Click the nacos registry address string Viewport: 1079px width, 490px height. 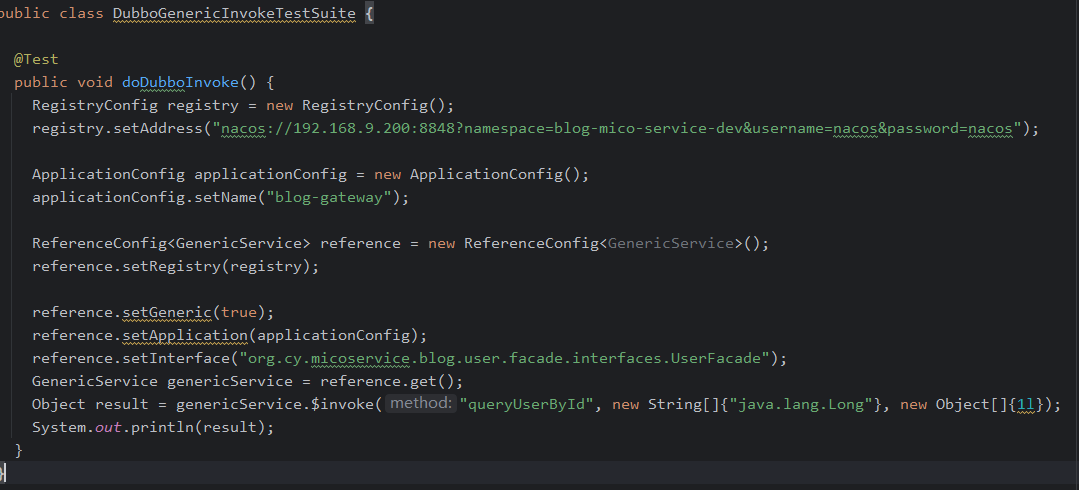[617, 128]
